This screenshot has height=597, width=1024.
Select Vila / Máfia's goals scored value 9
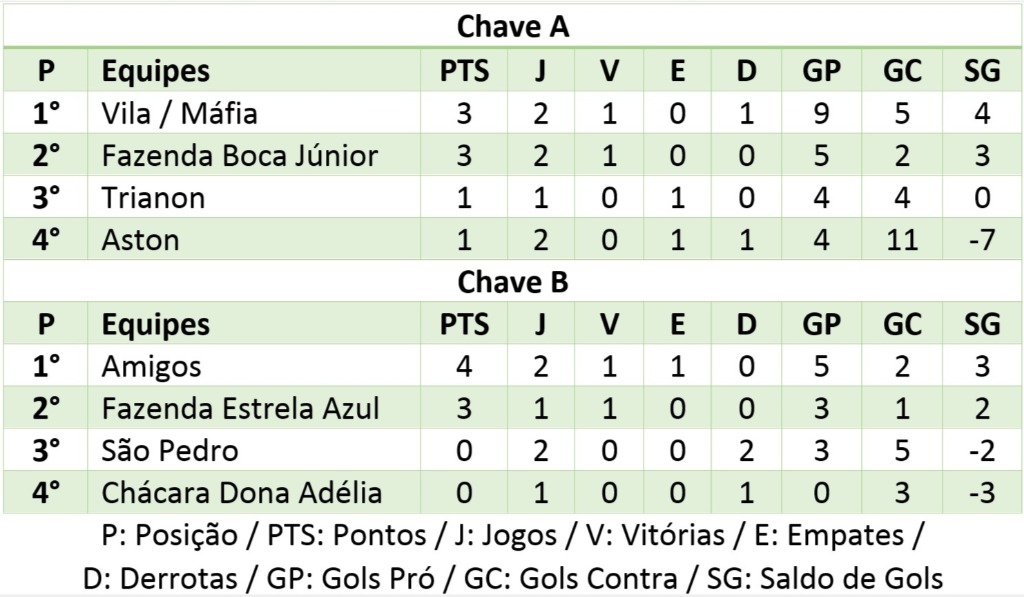coord(821,113)
